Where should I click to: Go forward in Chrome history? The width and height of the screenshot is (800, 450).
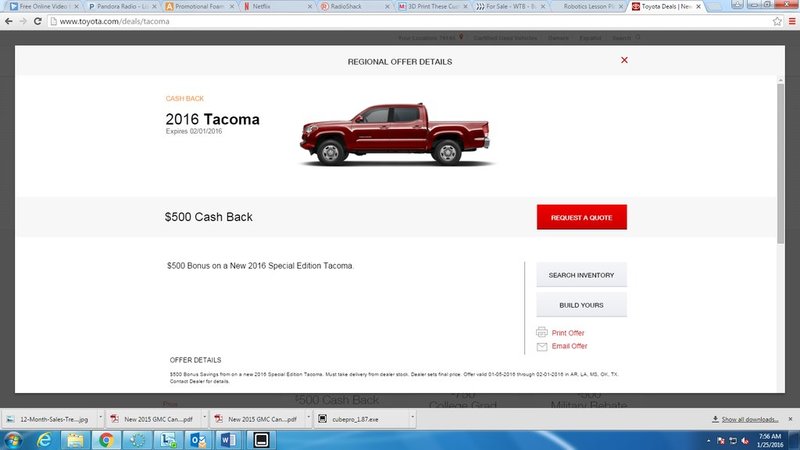(23, 21)
